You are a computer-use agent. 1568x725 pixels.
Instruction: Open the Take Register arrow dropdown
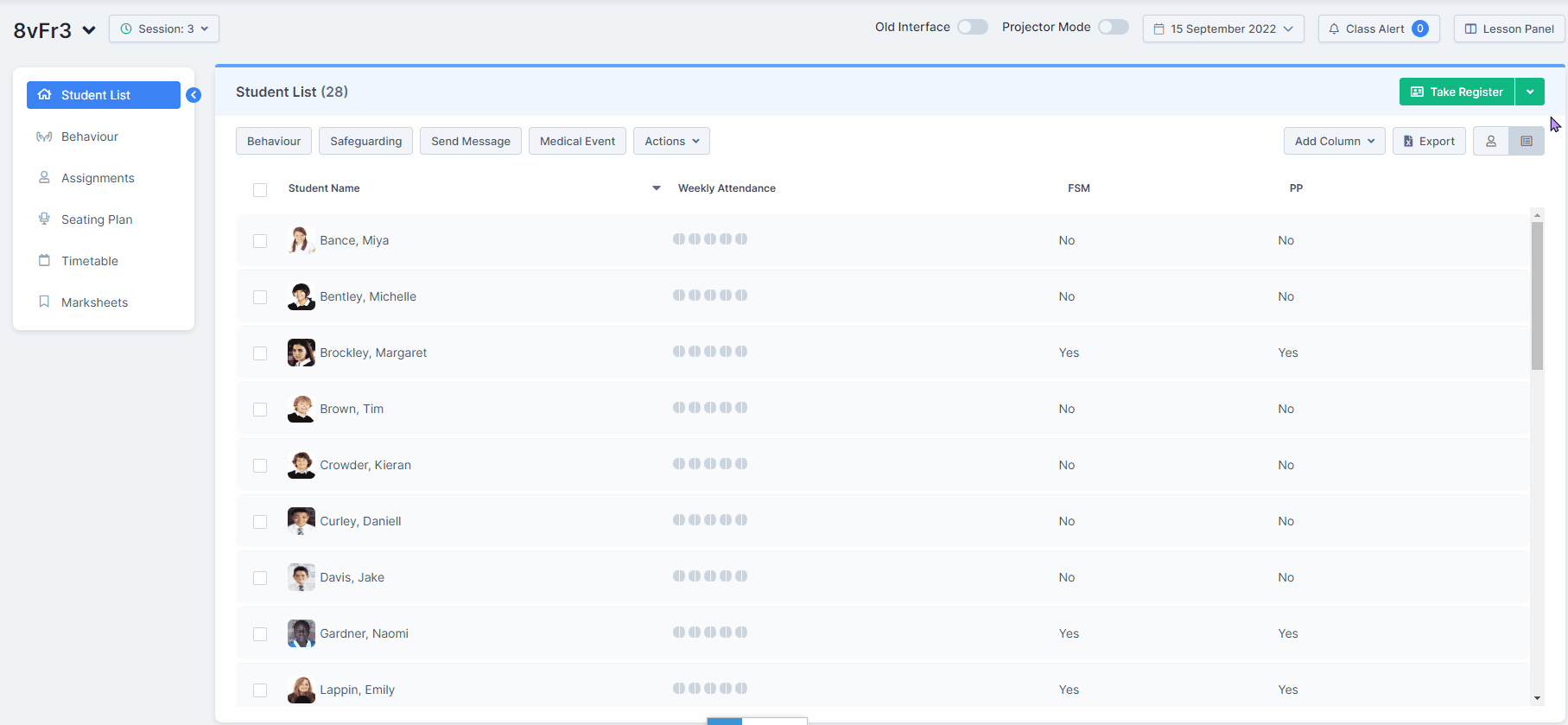(x=1529, y=92)
